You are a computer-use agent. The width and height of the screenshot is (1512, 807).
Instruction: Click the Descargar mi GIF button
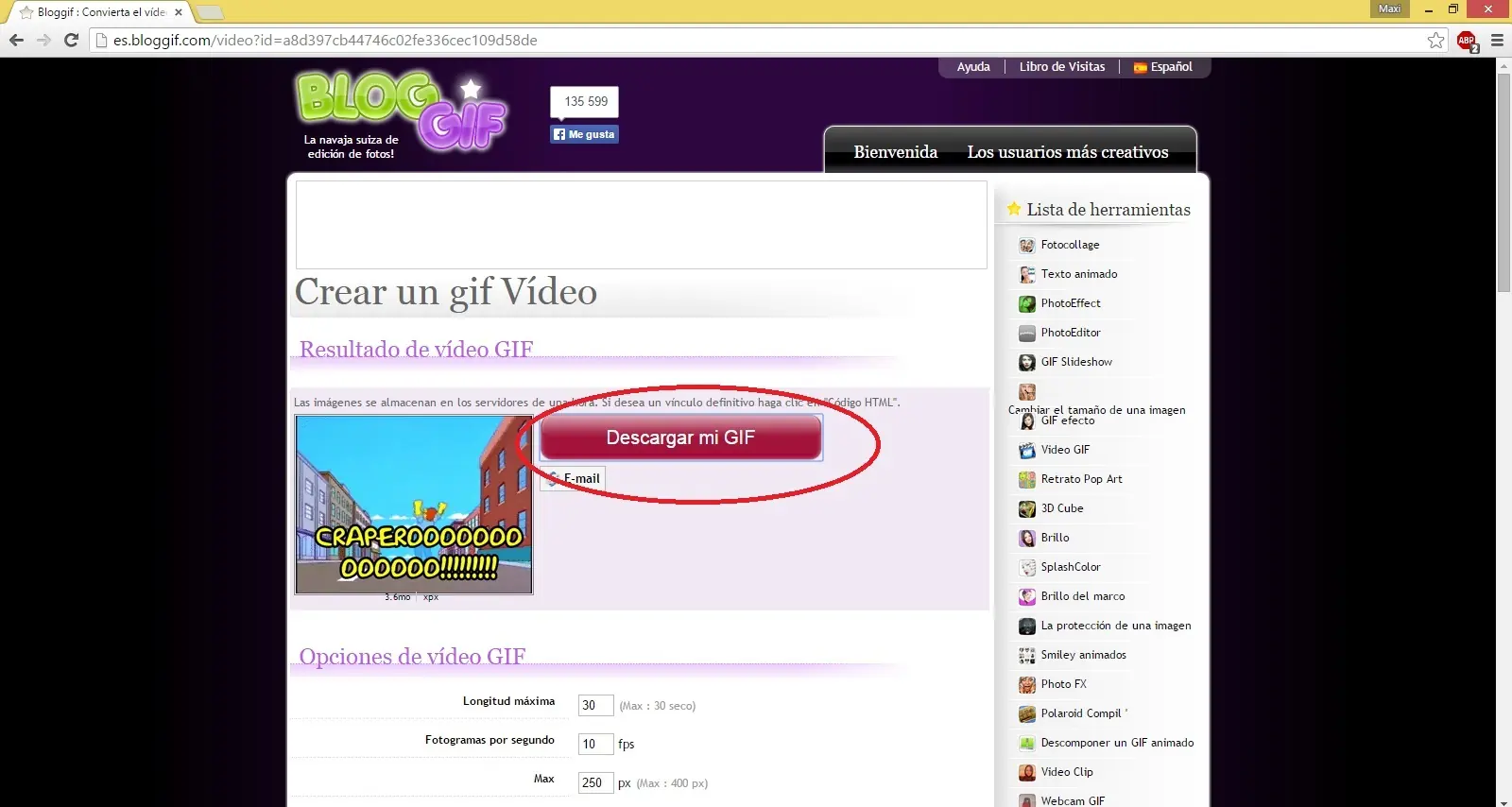pyautogui.click(x=680, y=438)
